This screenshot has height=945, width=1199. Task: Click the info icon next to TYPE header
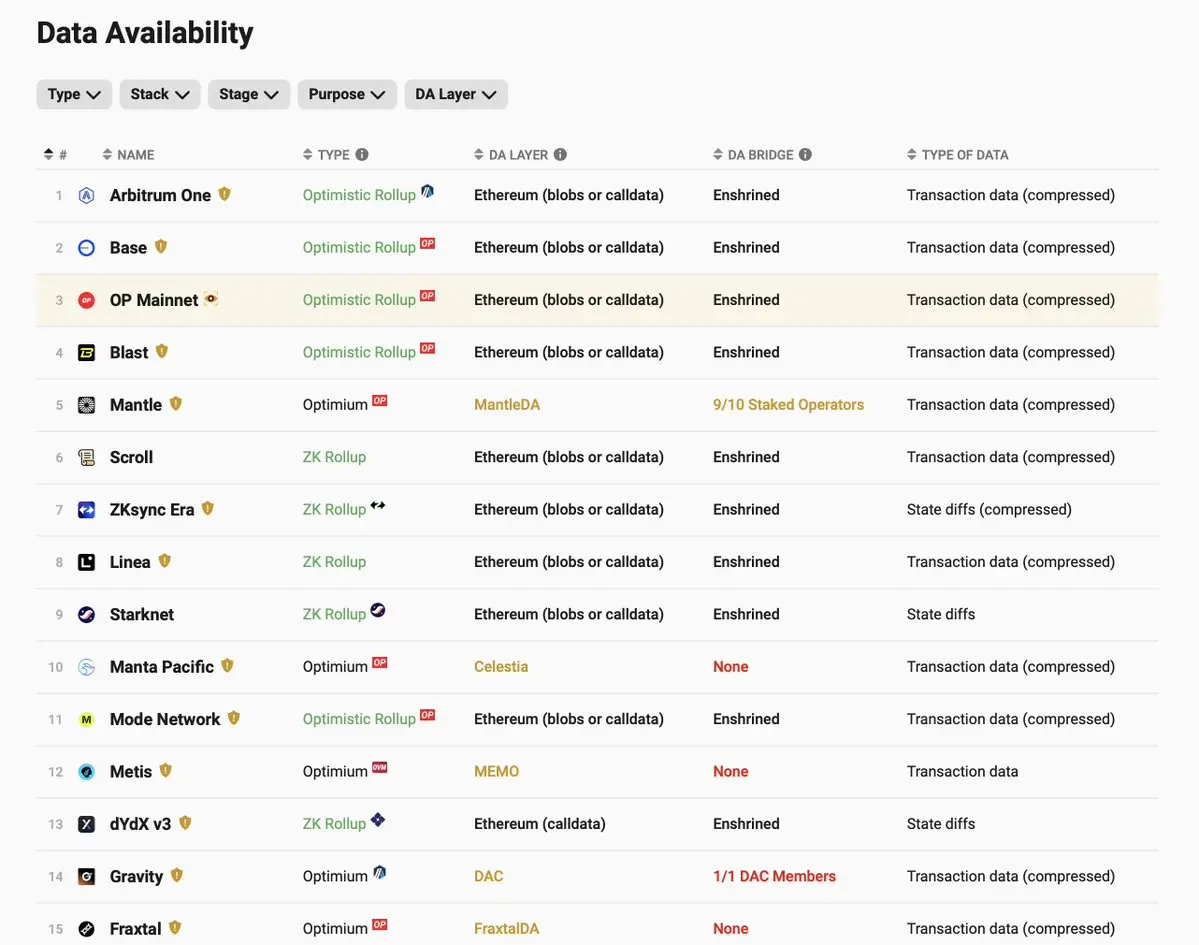coord(362,154)
